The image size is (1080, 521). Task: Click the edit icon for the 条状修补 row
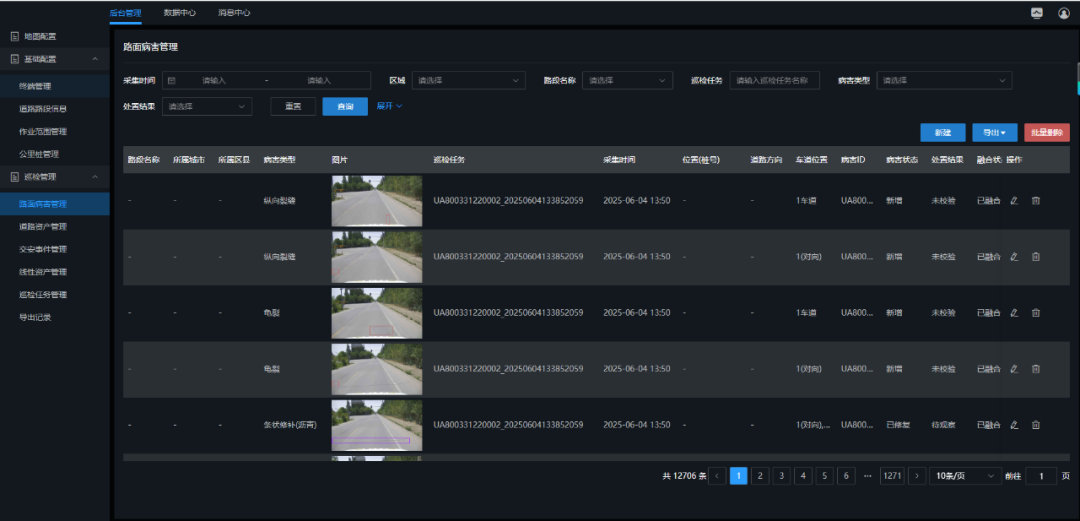point(1014,425)
